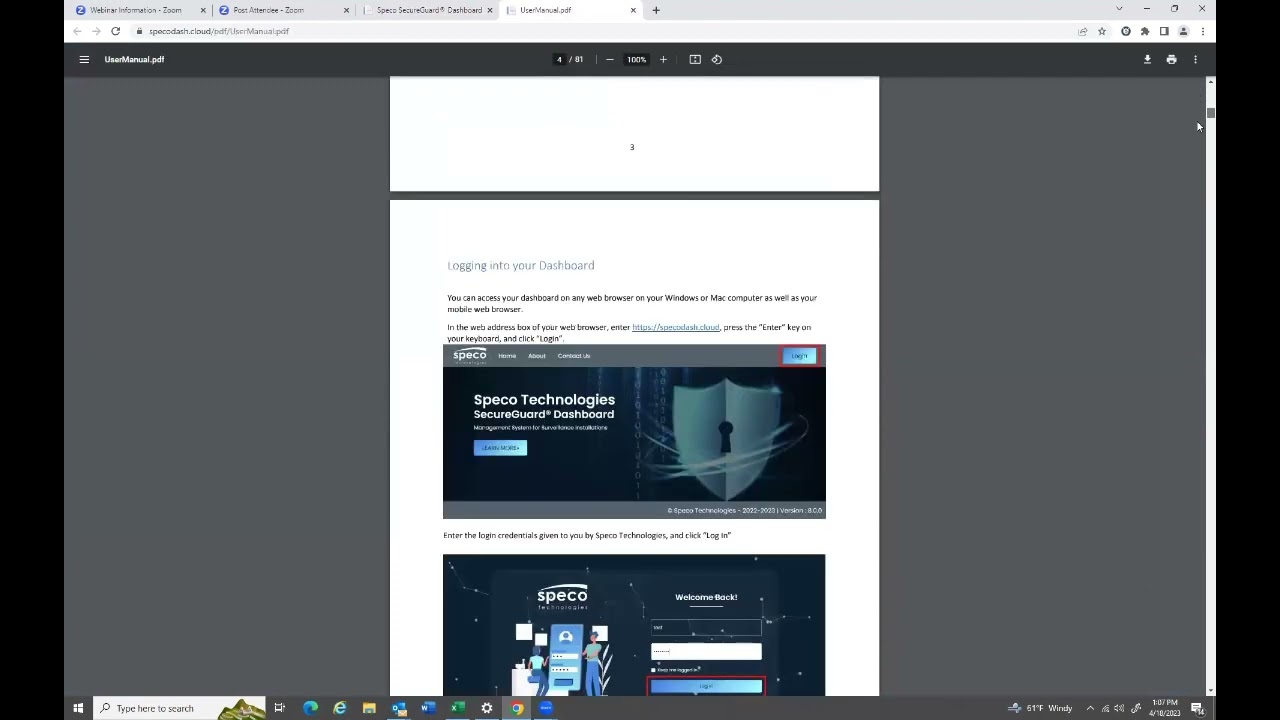The height and width of the screenshot is (720, 1280).
Task: Switch to Webinar Information - Zoom tab
Action: pyautogui.click(x=135, y=10)
